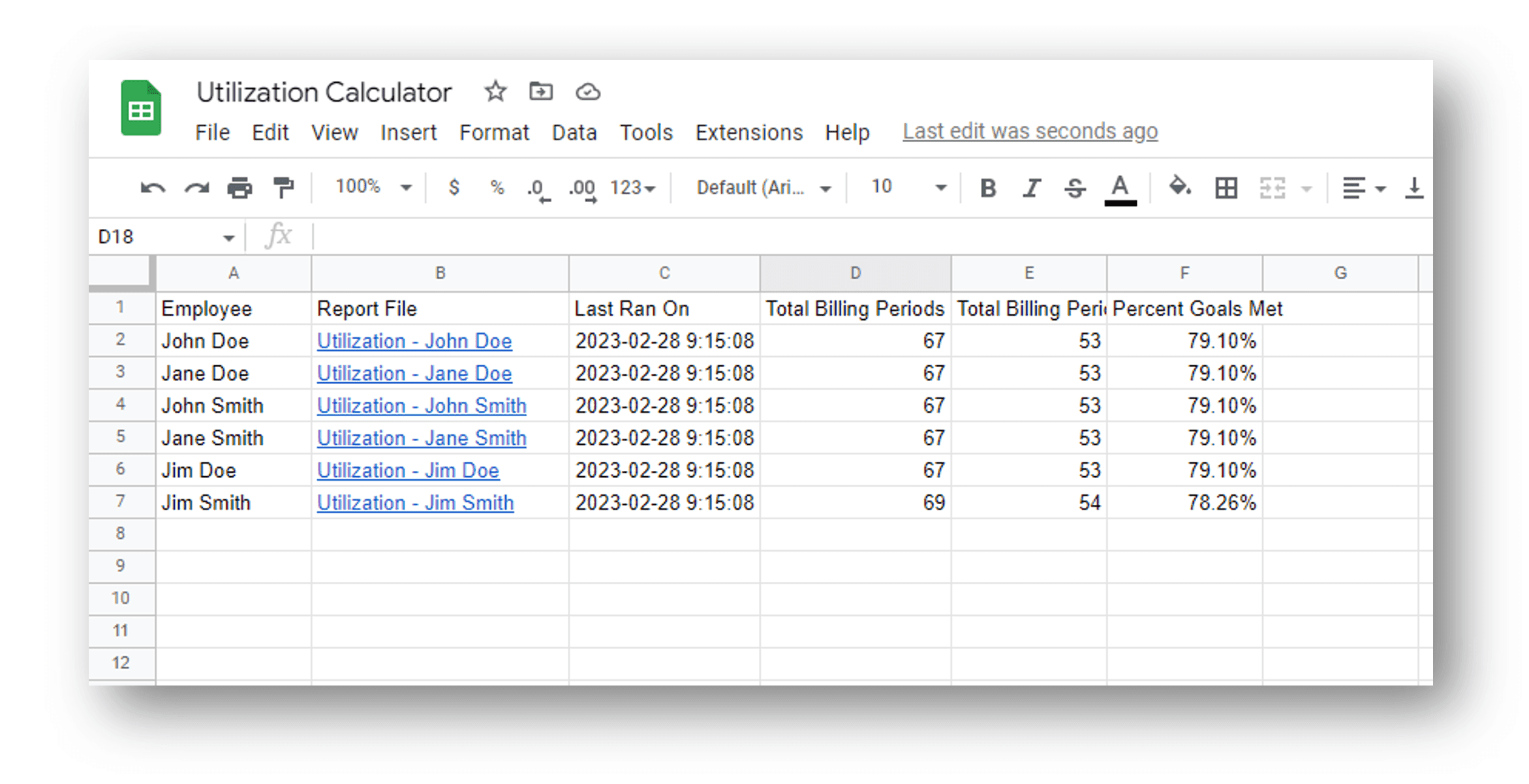Image resolution: width=1529 pixels, height=784 pixels.
Task: Click the Print icon
Action: click(239, 188)
